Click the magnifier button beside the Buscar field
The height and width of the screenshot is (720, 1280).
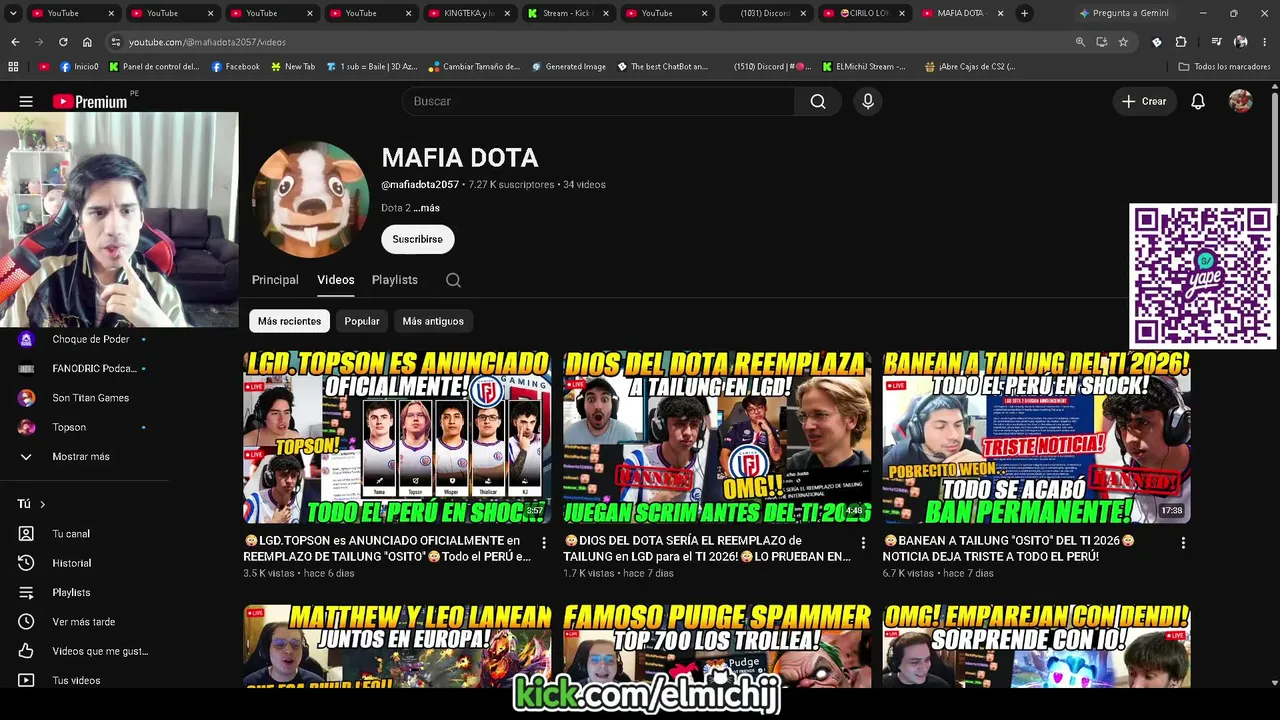818,101
